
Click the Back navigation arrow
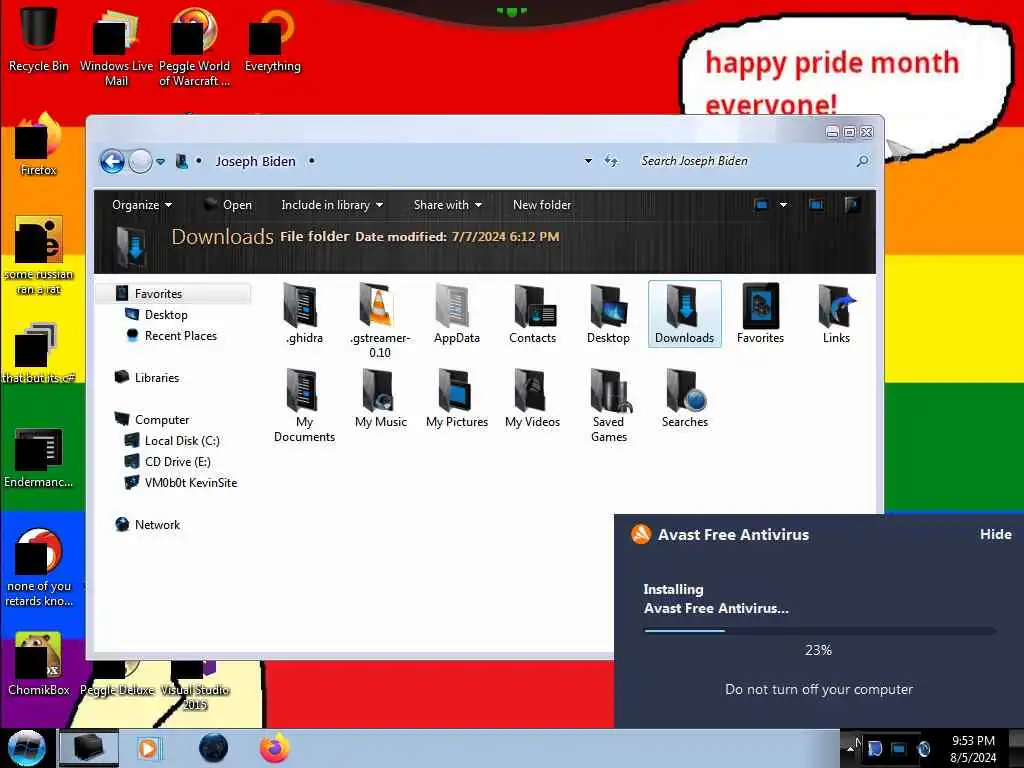(112, 161)
